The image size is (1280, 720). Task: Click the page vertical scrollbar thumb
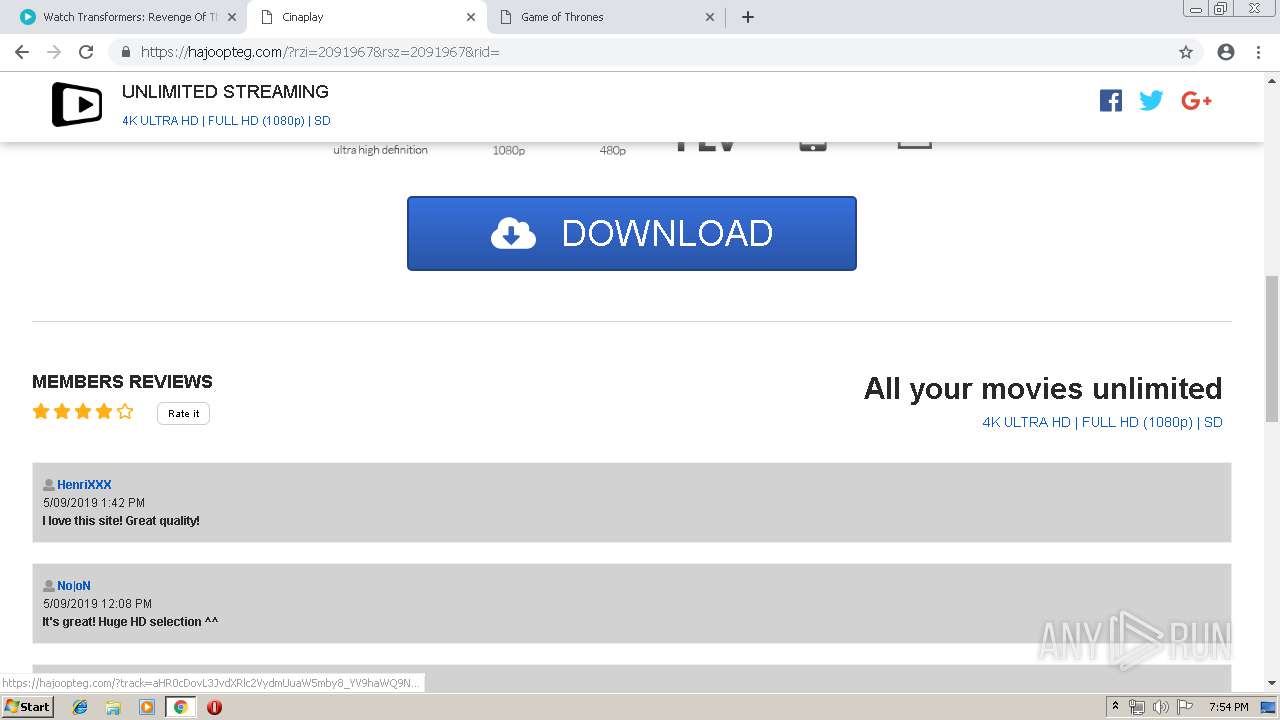tap(1272, 348)
